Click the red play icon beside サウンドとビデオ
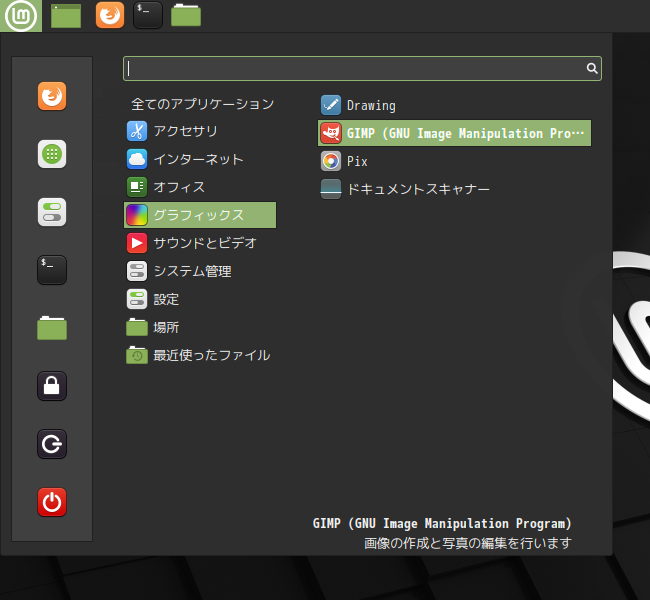 click(137, 243)
